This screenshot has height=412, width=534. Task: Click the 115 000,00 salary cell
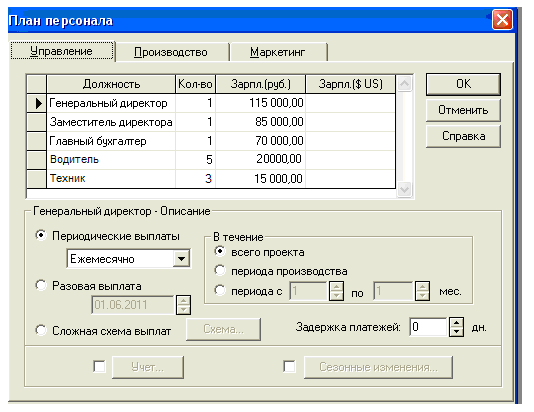pos(261,103)
